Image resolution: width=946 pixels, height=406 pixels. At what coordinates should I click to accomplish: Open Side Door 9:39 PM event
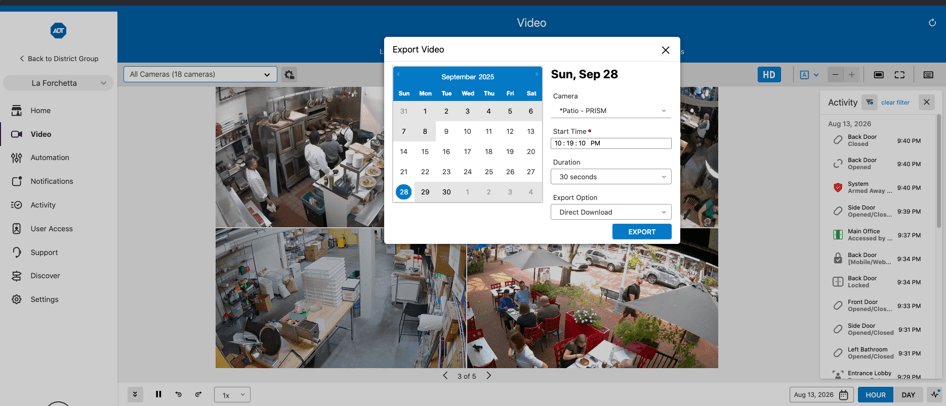click(x=878, y=211)
